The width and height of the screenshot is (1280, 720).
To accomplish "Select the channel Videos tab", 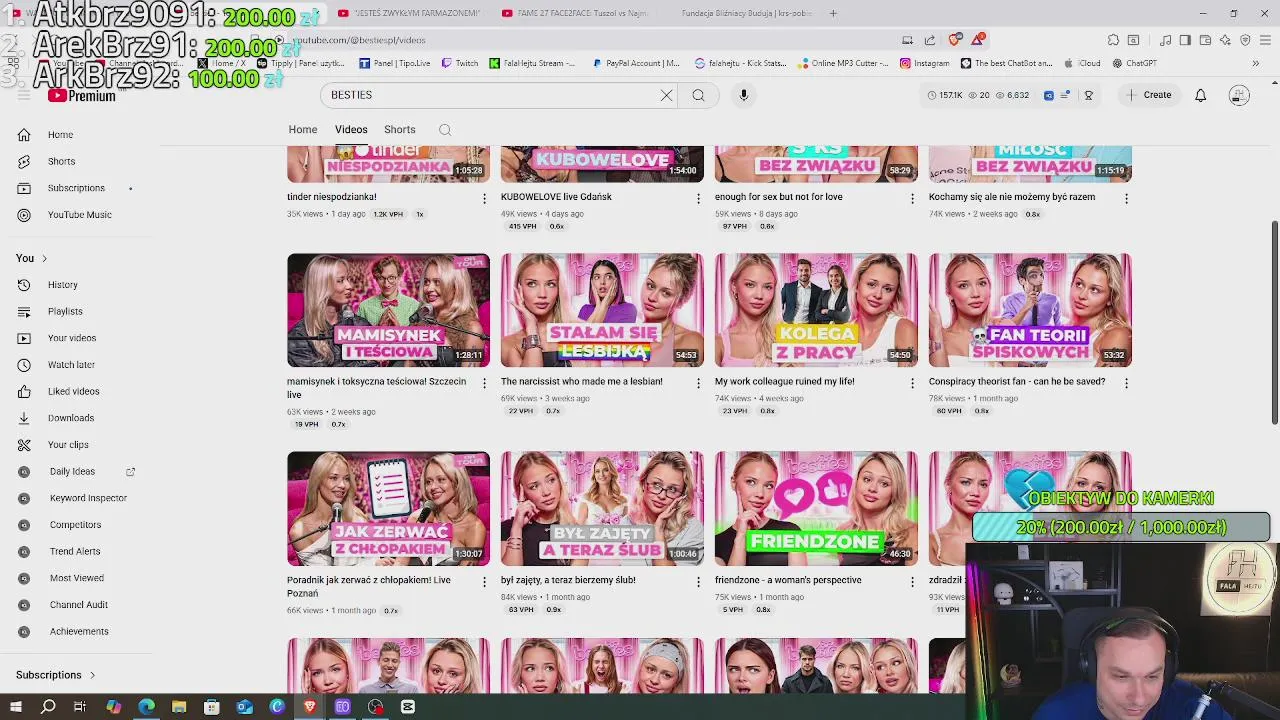I will click(351, 130).
